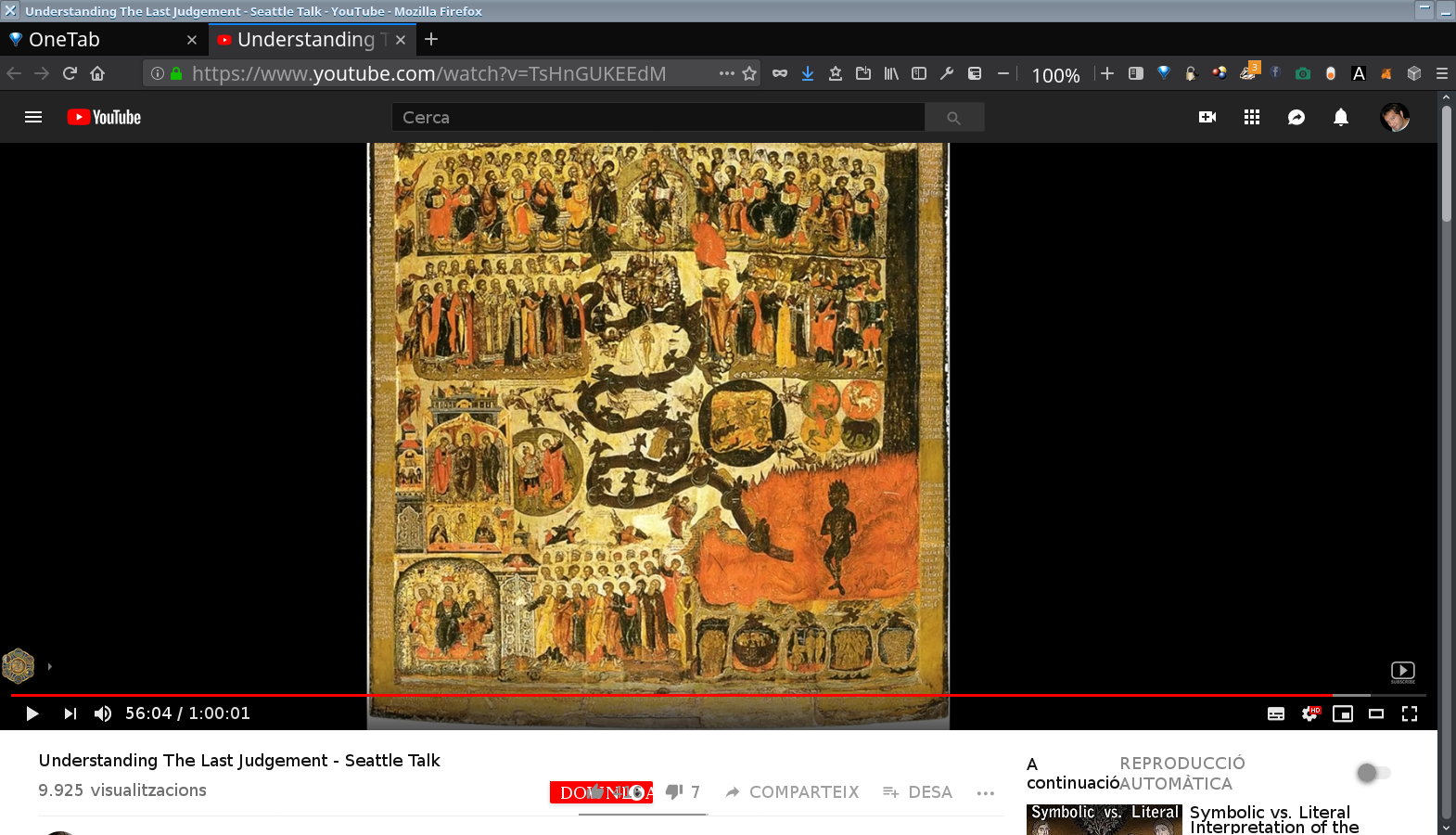This screenshot has height=835, width=1456.
Task: Open the mask private-browsing extension icon
Action: click(x=780, y=73)
